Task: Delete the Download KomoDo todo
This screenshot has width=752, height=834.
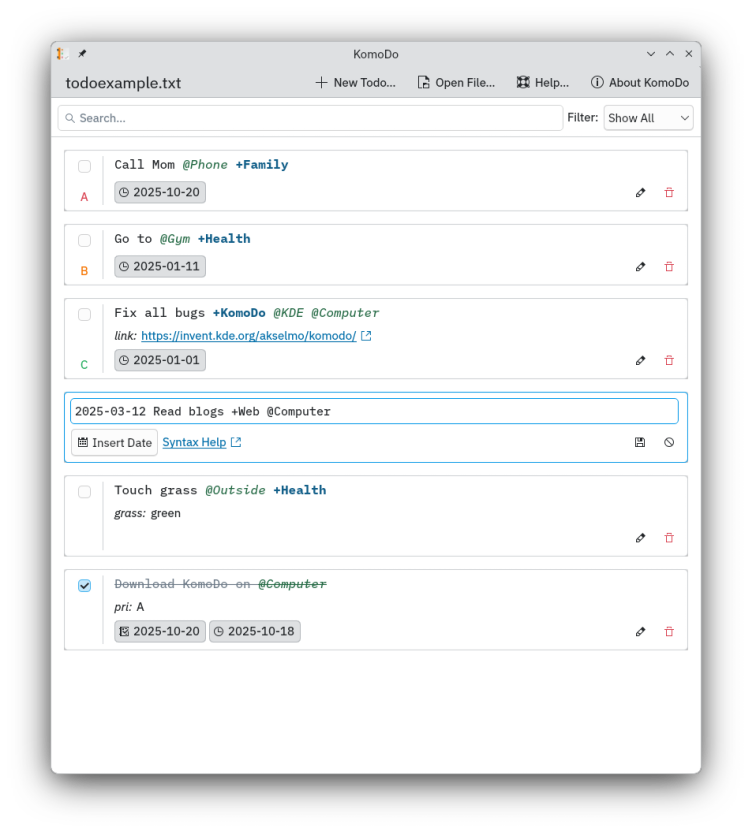Action: pos(669,632)
